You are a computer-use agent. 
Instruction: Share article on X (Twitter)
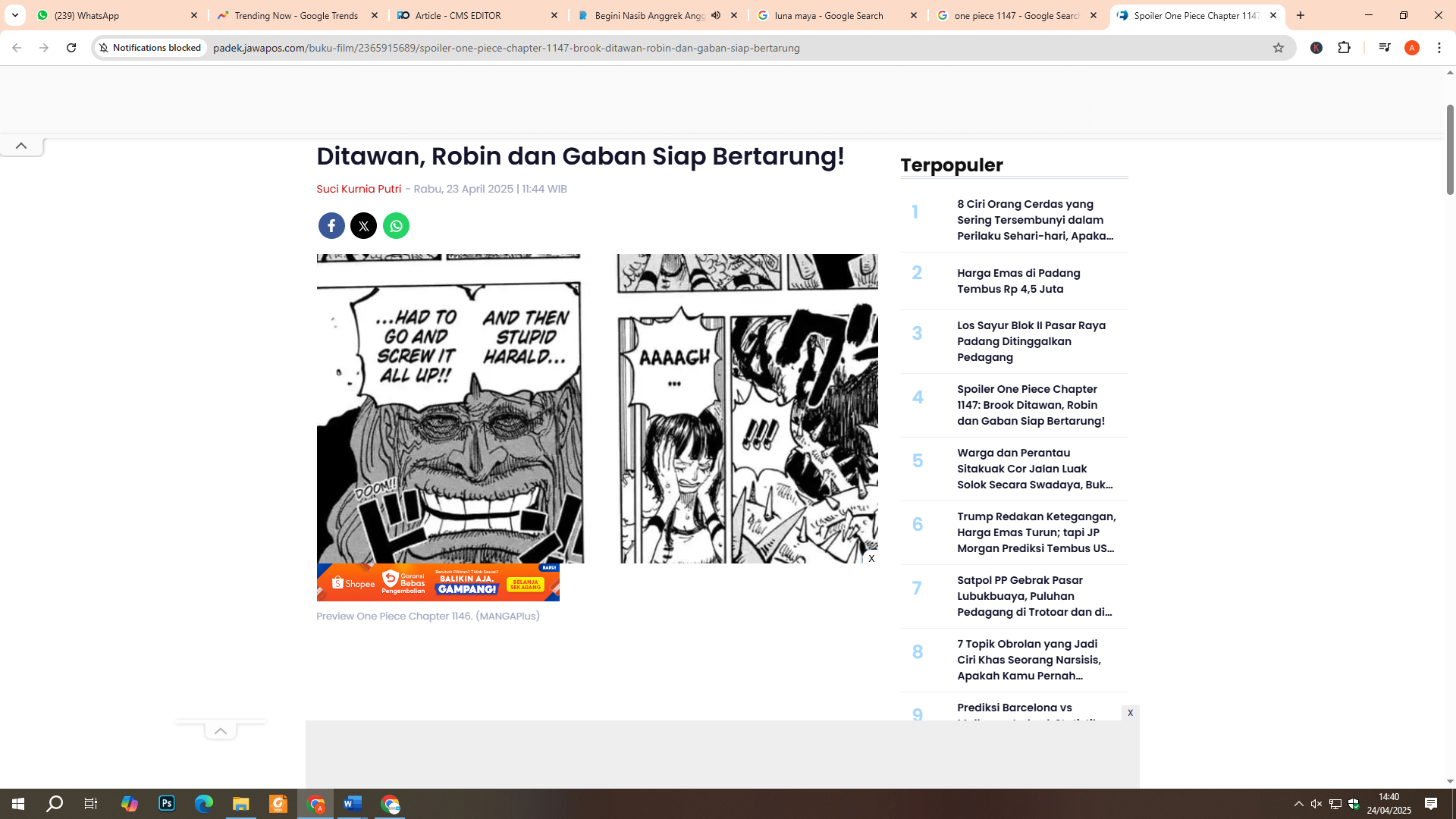click(364, 226)
